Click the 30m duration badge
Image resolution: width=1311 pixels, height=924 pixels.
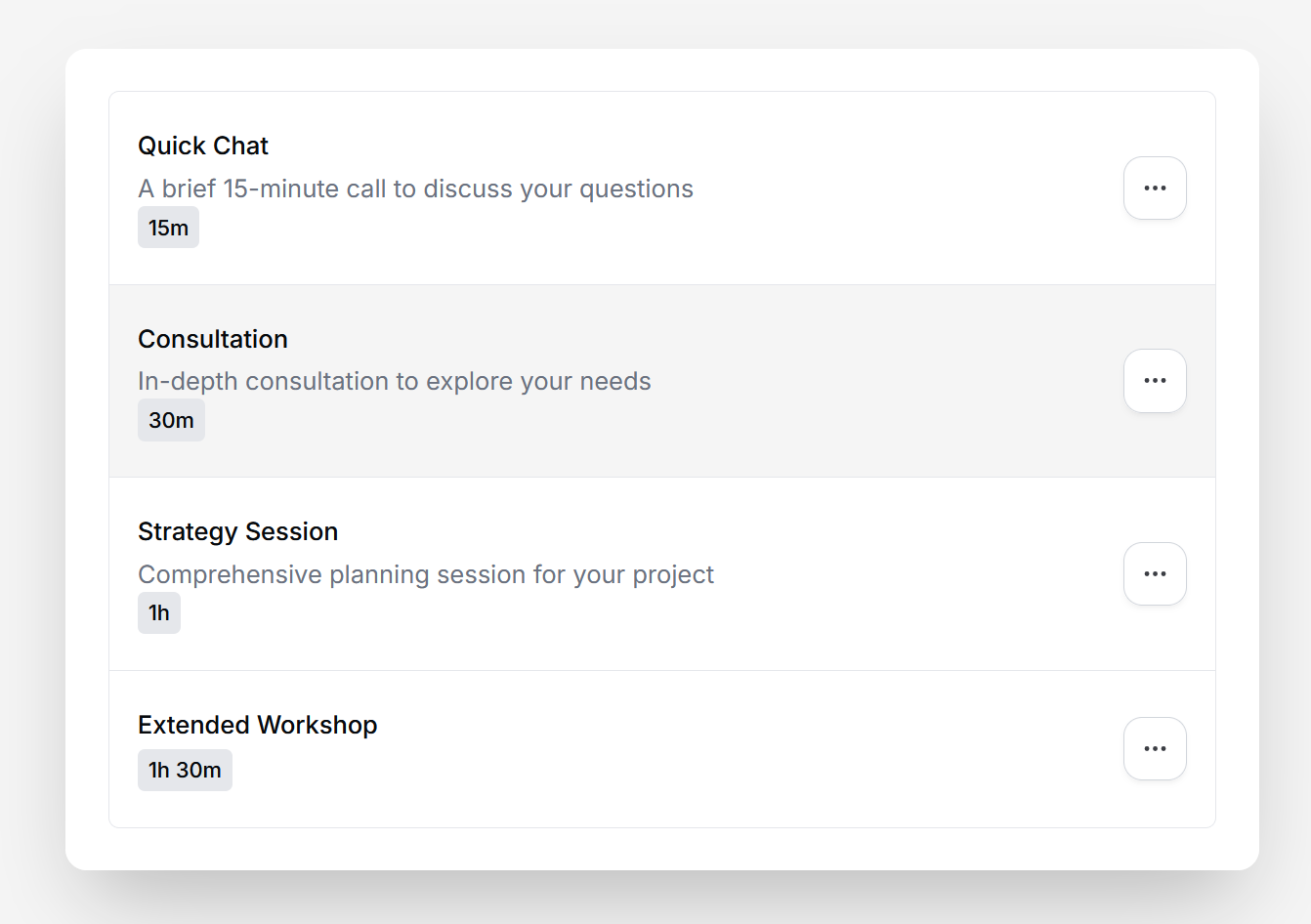[171, 421]
